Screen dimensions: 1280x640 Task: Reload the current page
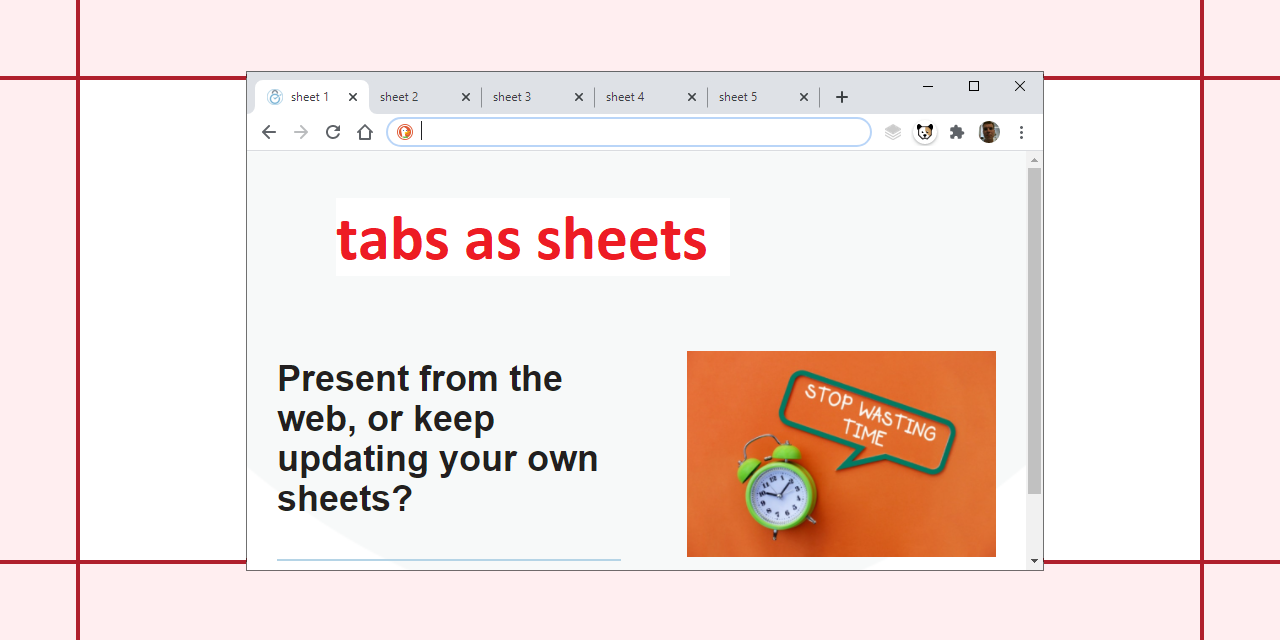(x=332, y=131)
